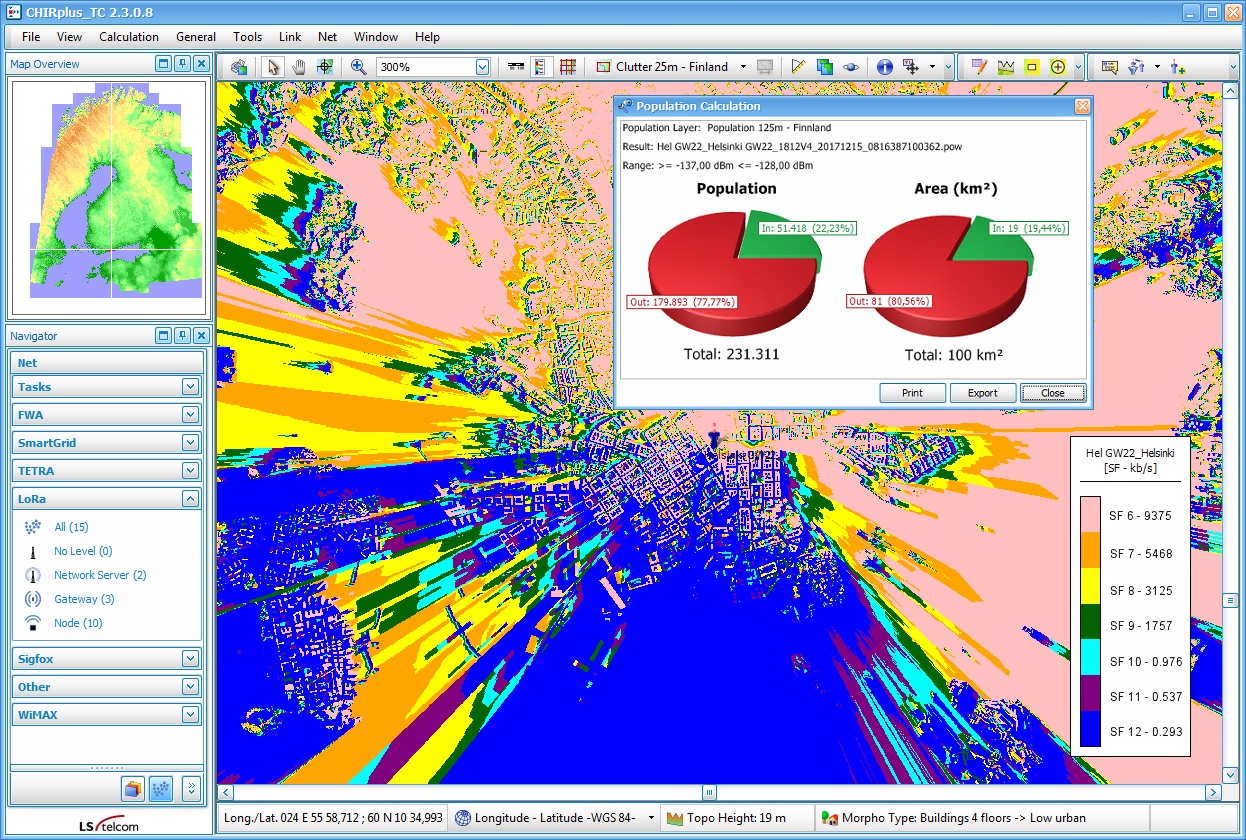
Task: Toggle the red map grid
Action: (568, 66)
